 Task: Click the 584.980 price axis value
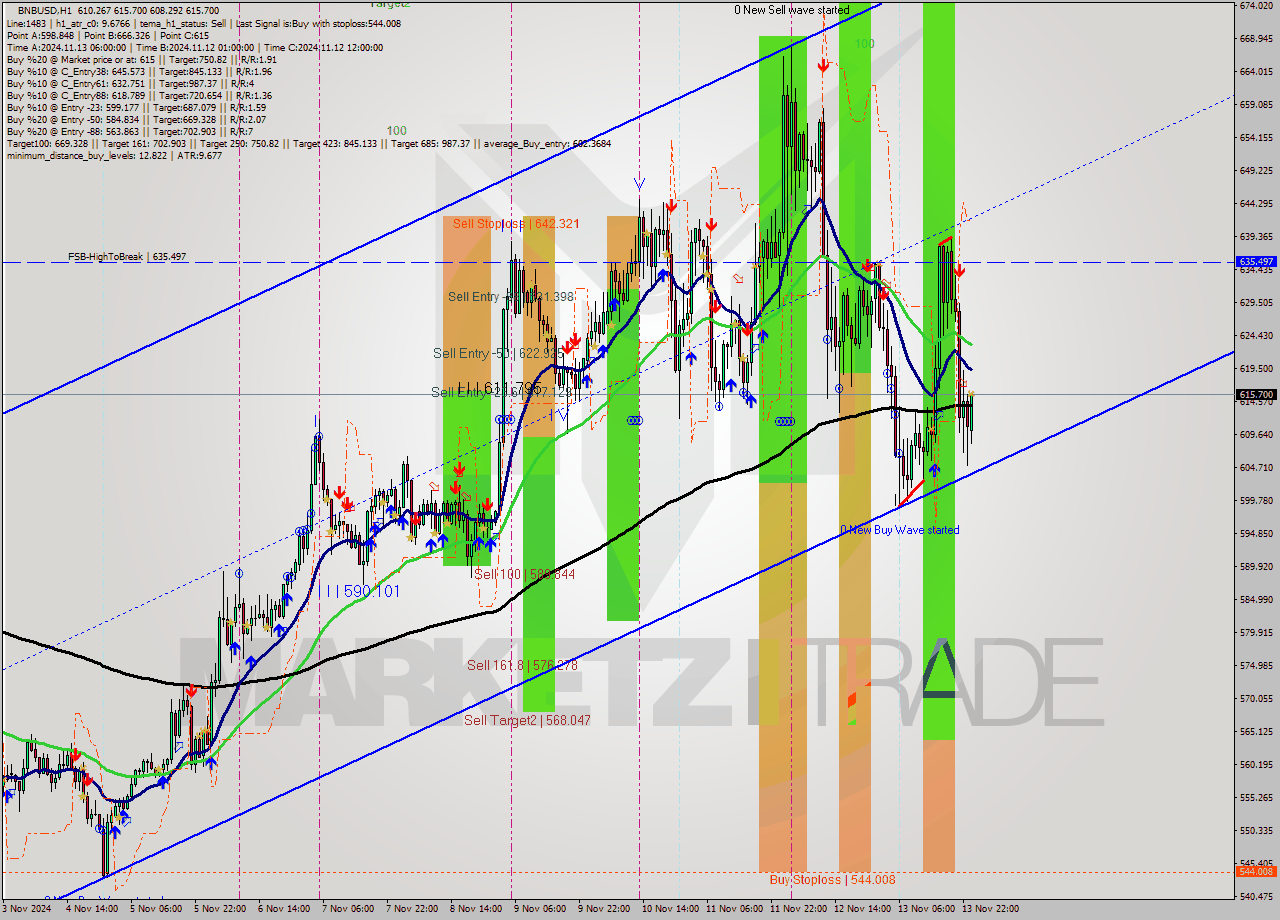pos(1256,600)
